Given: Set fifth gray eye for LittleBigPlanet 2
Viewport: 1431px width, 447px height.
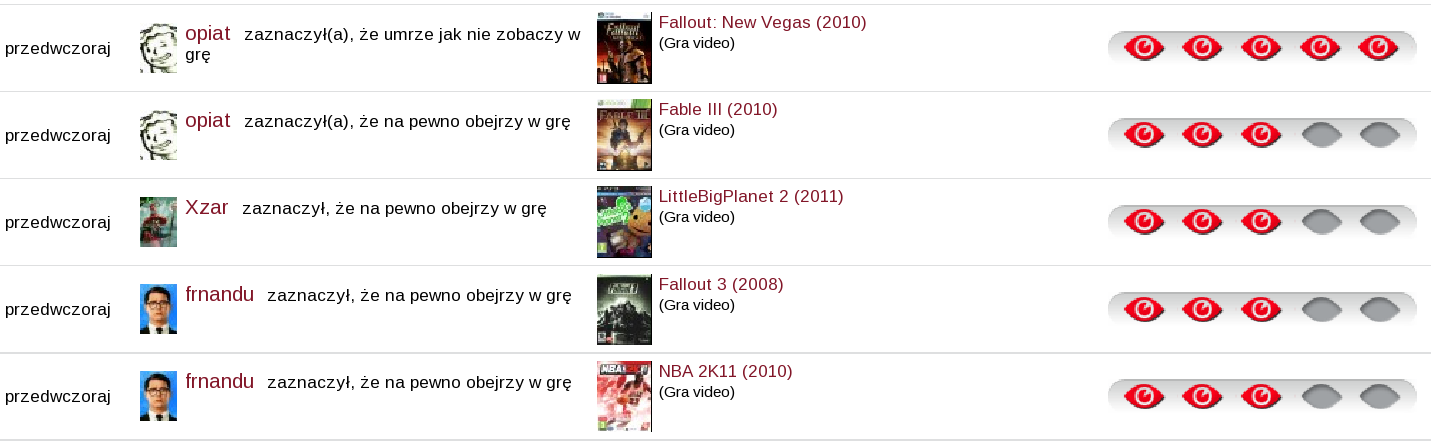Looking at the screenshot, I should pos(1378,222).
